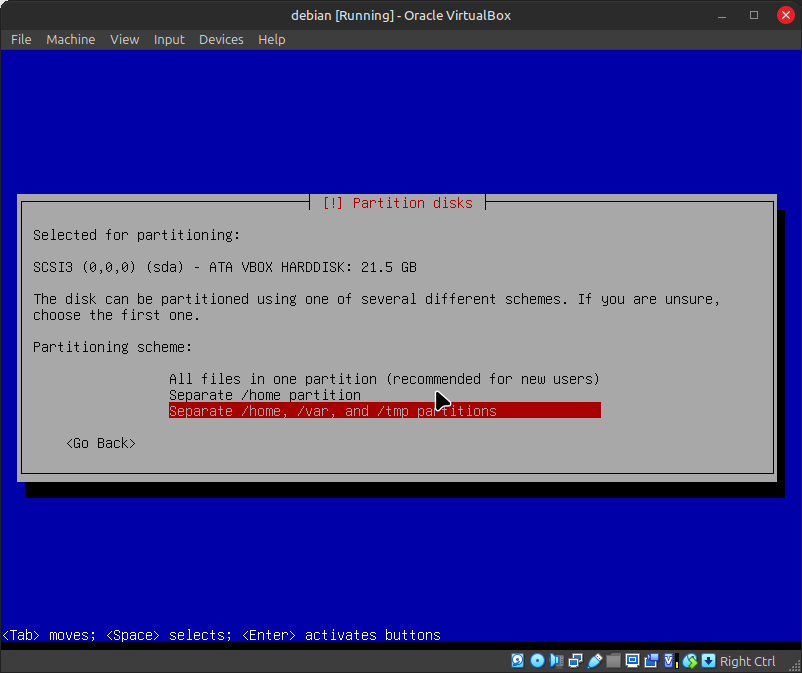Select All files in one partition option
The height and width of the screenshot is (673, 802).
click(384, 379)
